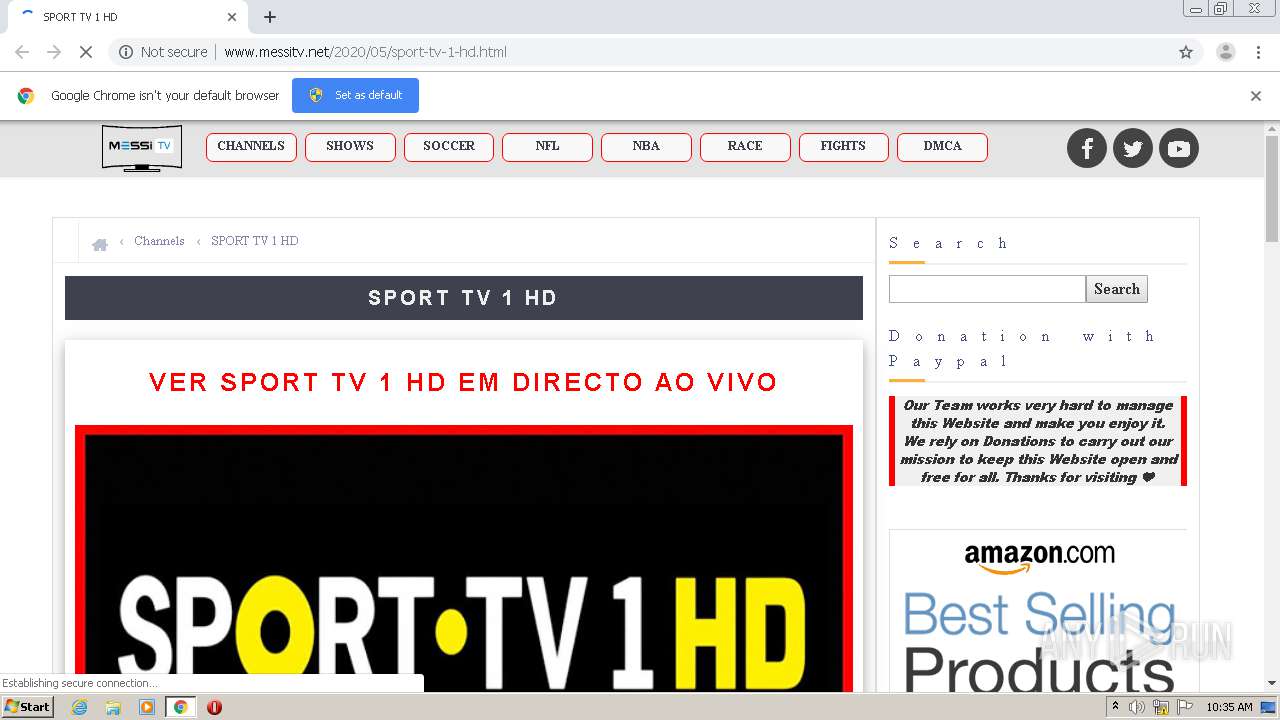This screenshot has height=720, width=1280.
Task: Open the NFL section
Action: click(547, 147)
